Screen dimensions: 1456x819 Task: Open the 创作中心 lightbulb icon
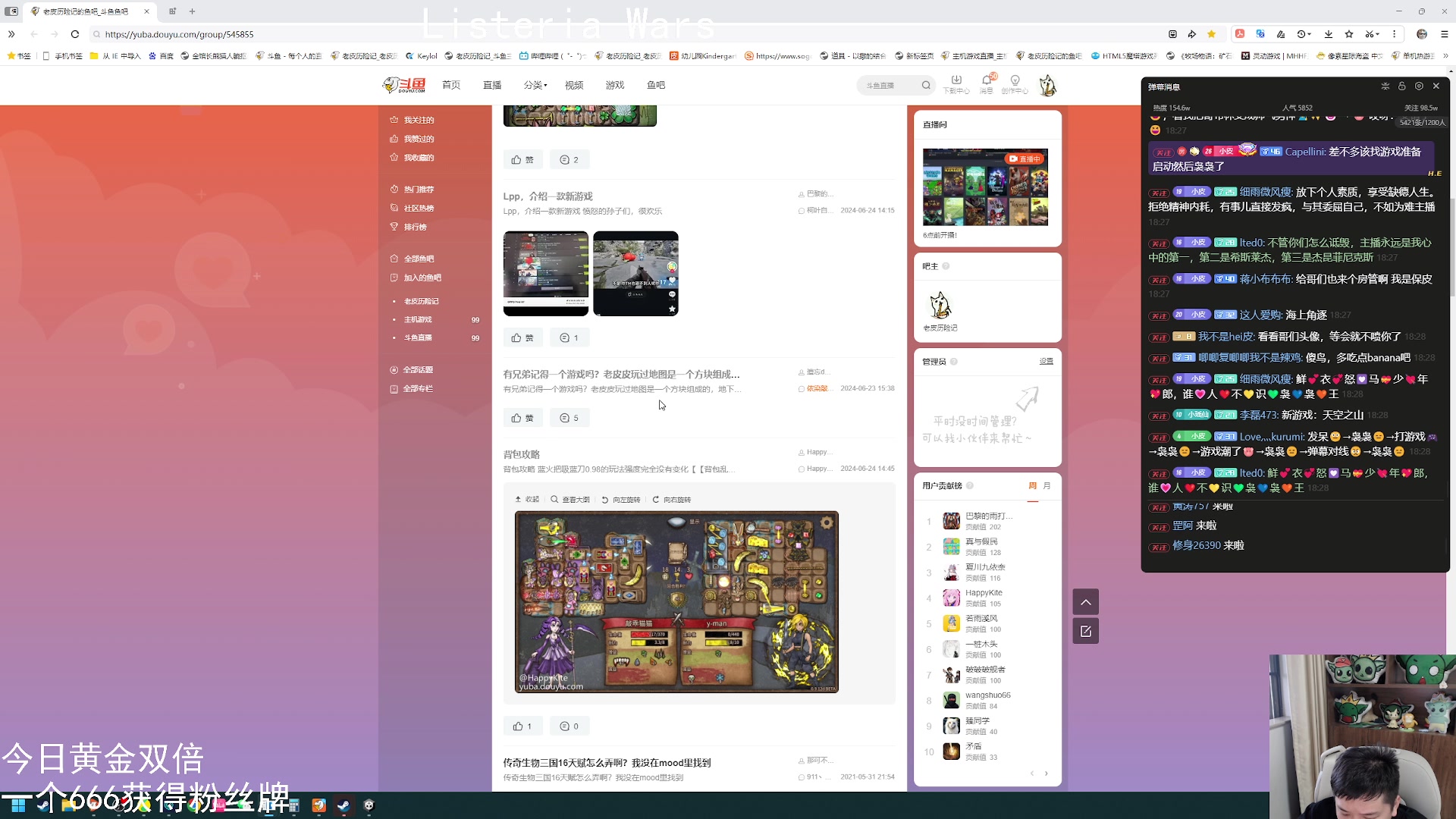(x=1015, y=84)
